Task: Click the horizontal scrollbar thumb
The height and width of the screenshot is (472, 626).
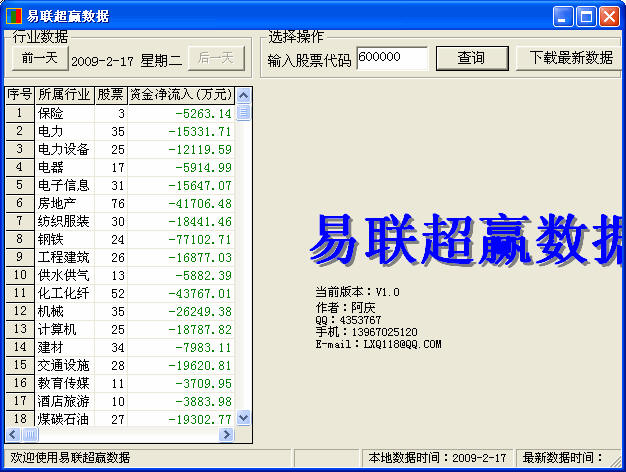Action: click(30, 434)
